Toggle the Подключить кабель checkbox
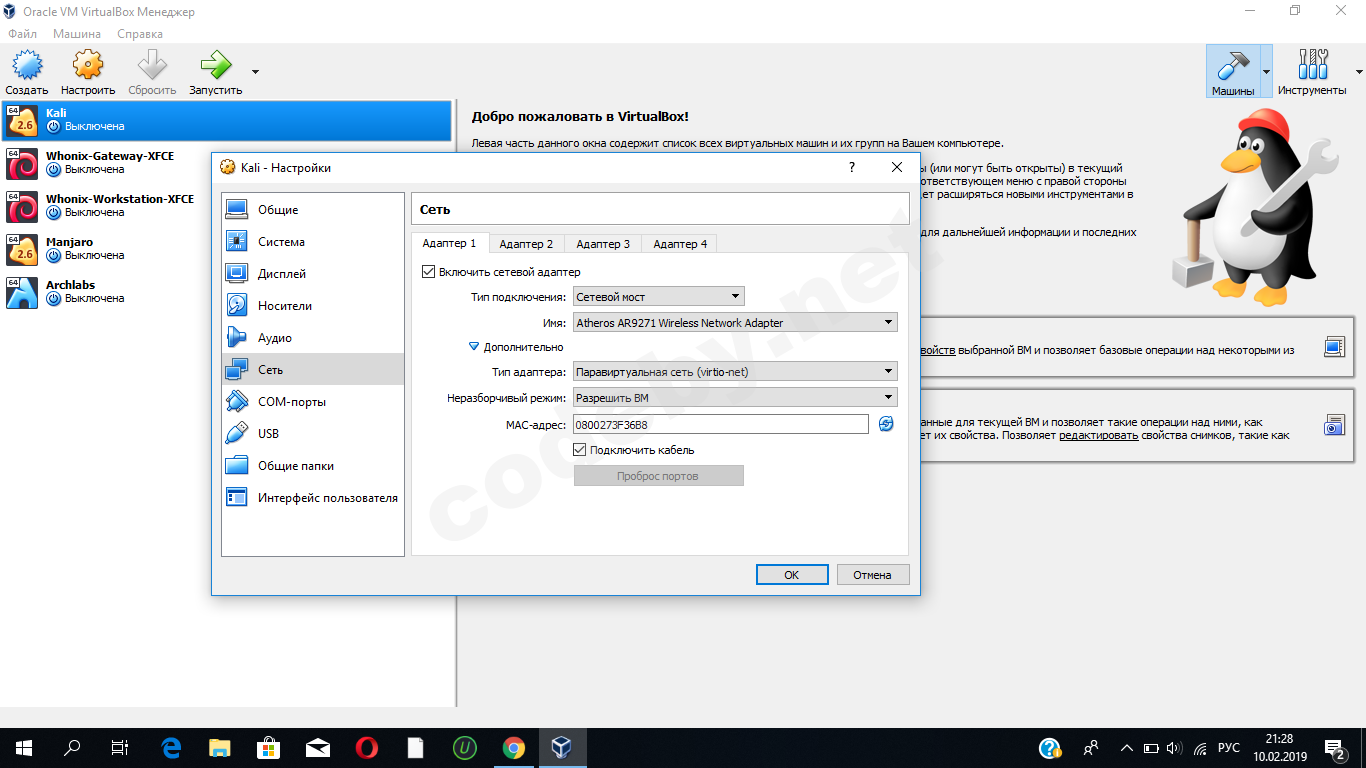 [580, 450]
